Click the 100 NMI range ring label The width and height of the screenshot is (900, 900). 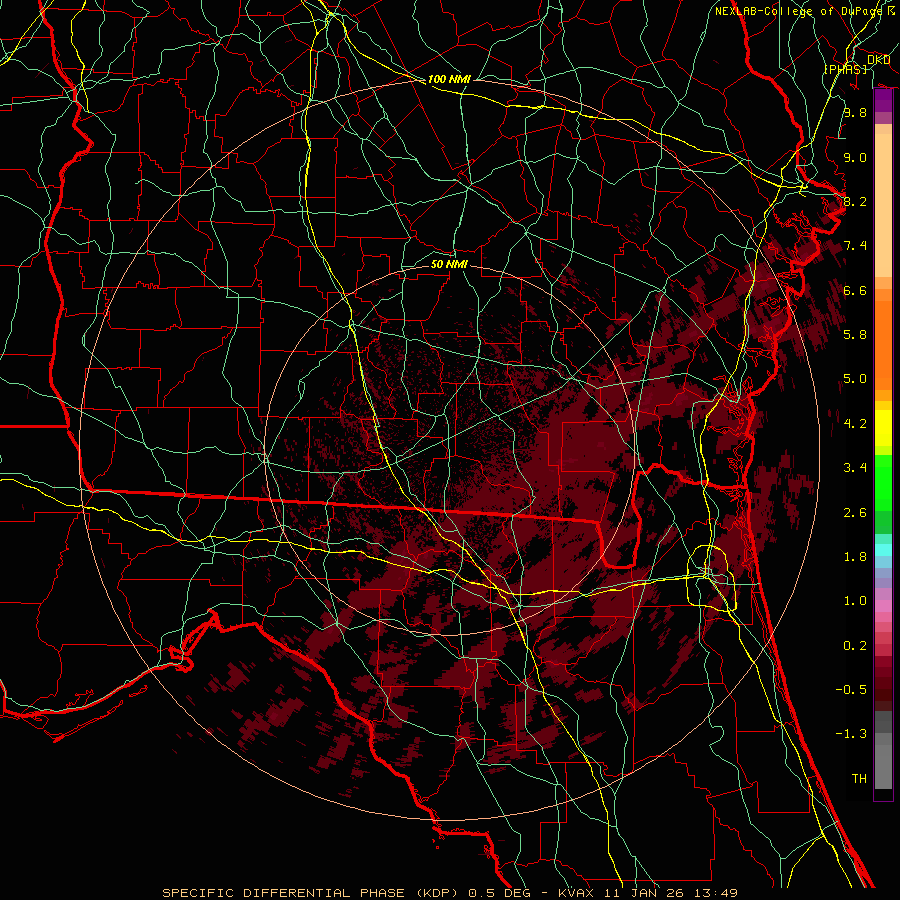(x=448, y=79)
